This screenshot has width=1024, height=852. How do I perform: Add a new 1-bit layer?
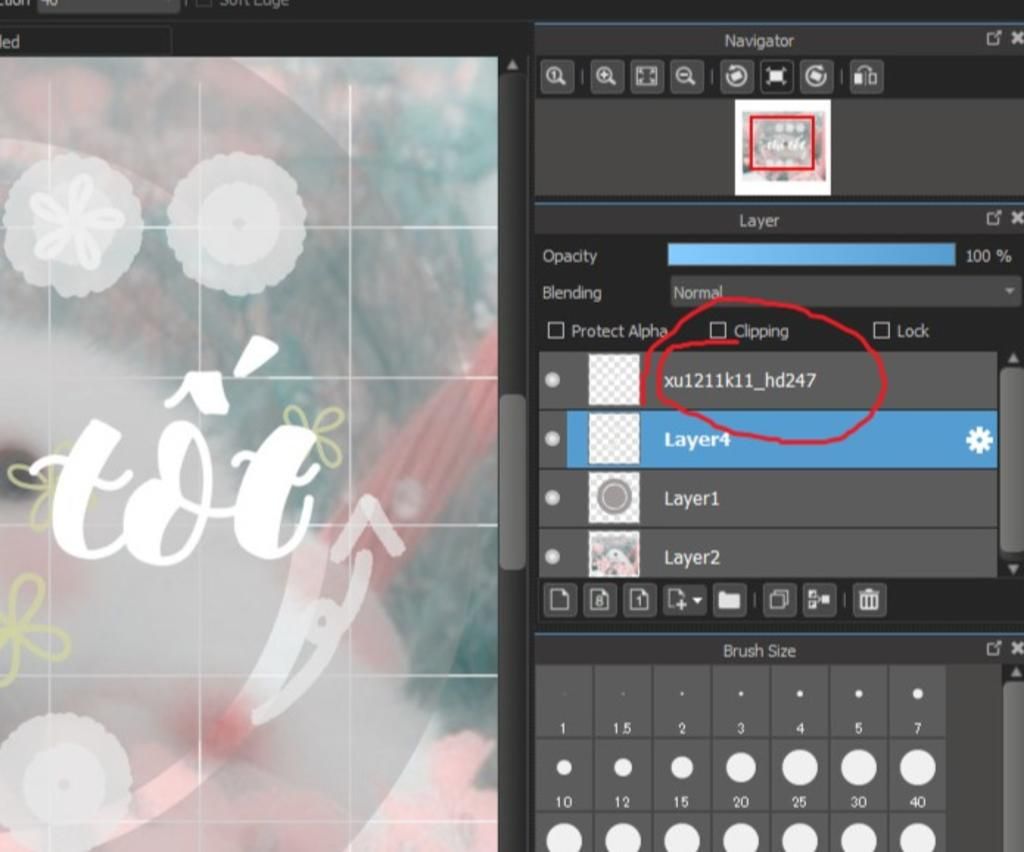[639, 599]
